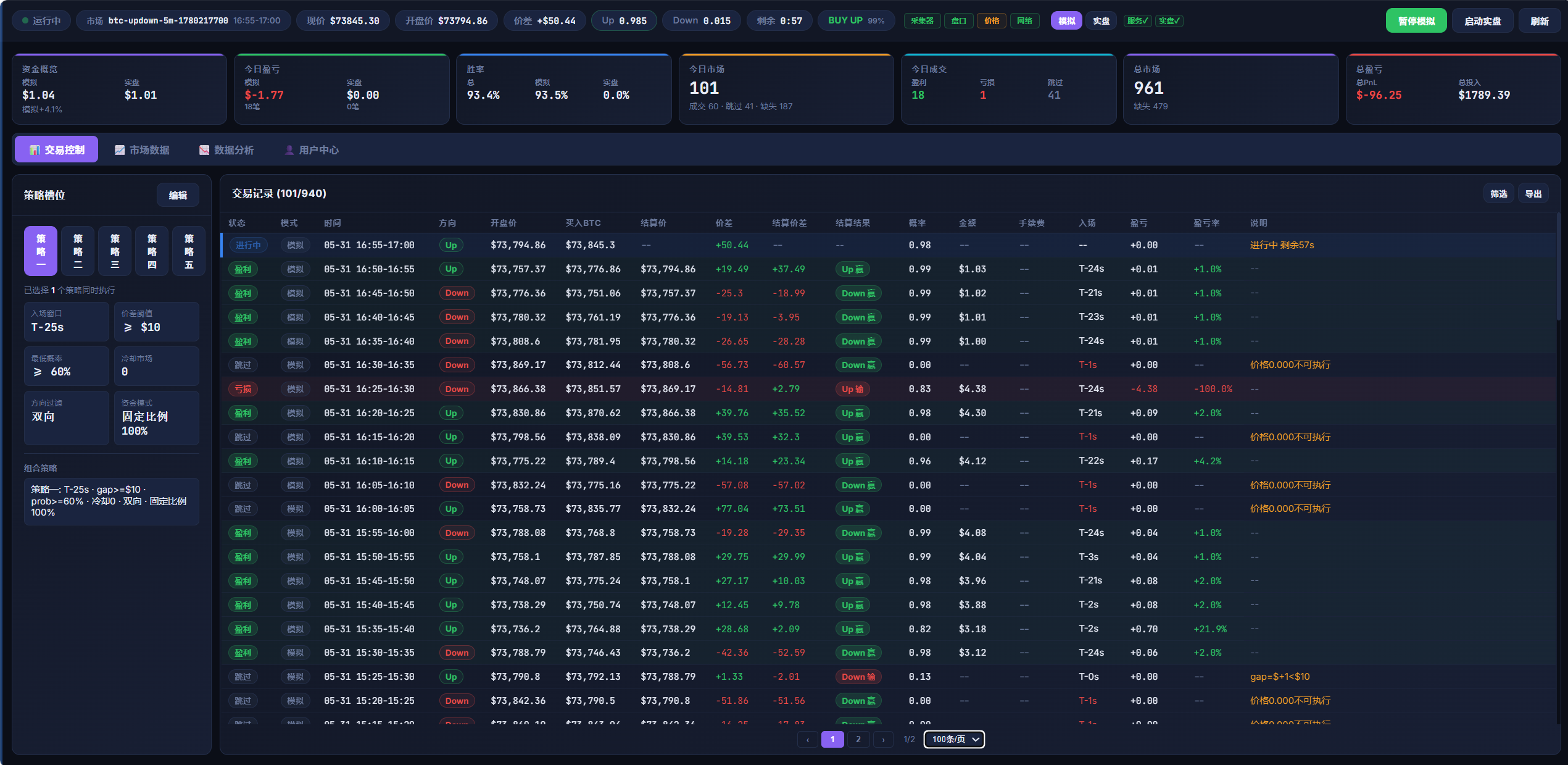Click the 刷新 button
Image resolution: width=1568 pixels, height=765 pixels.
1539,21
